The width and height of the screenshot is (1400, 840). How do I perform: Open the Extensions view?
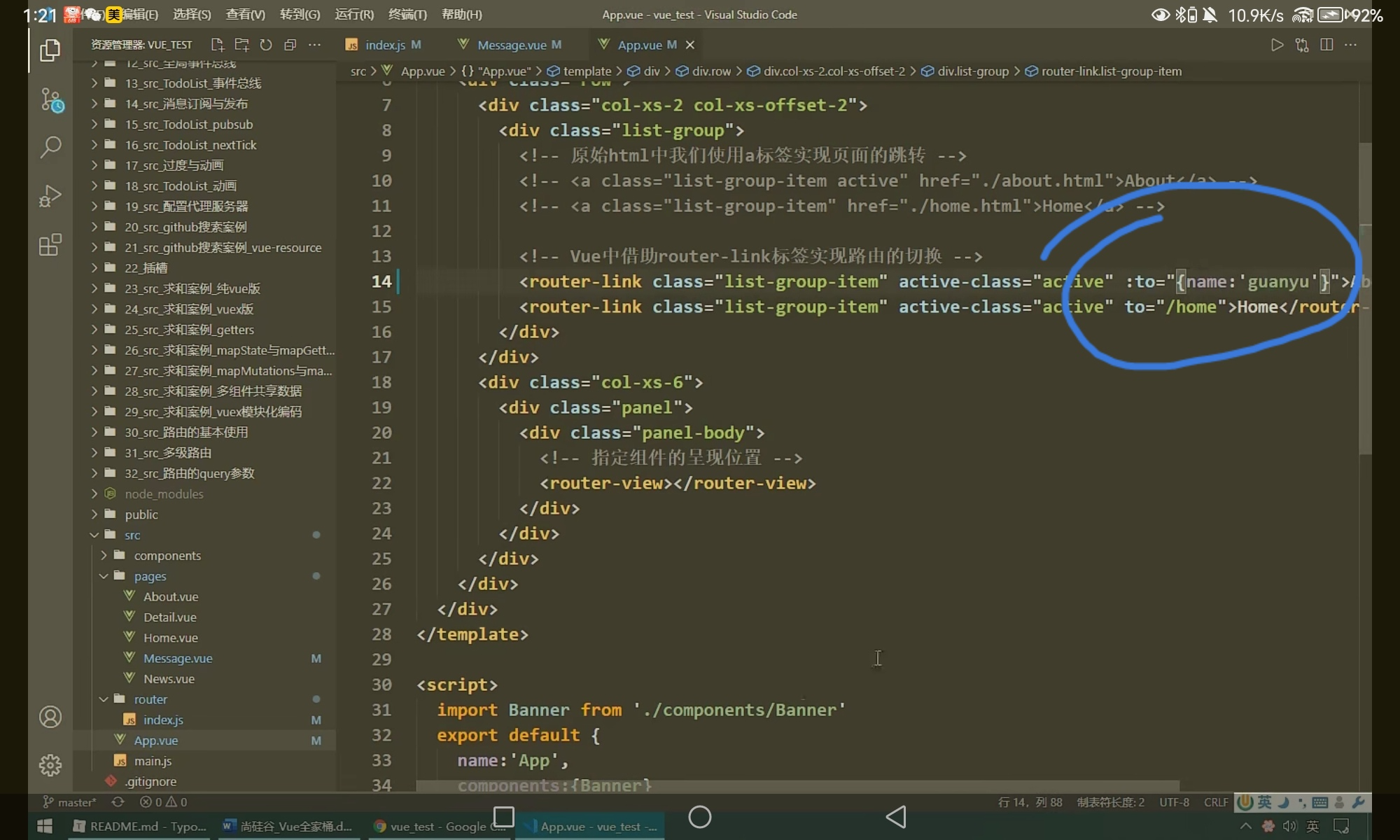pos(50,245)
